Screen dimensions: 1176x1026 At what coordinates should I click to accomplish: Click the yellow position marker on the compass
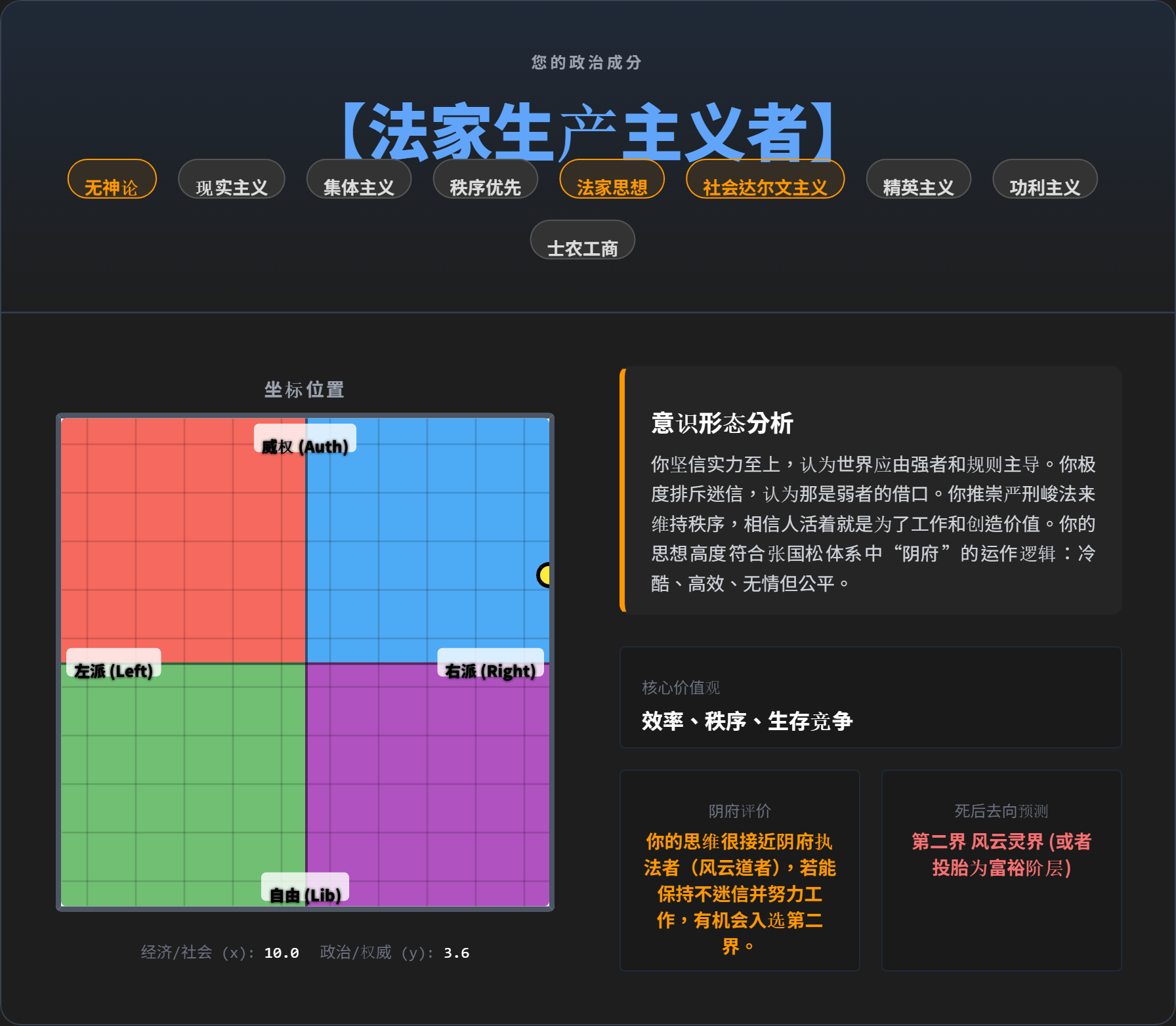545,576
